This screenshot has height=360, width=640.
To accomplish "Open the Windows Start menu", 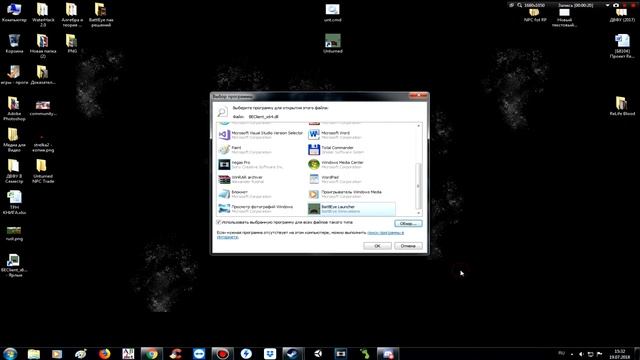I will pyautogui.click(x=10, y=353).
